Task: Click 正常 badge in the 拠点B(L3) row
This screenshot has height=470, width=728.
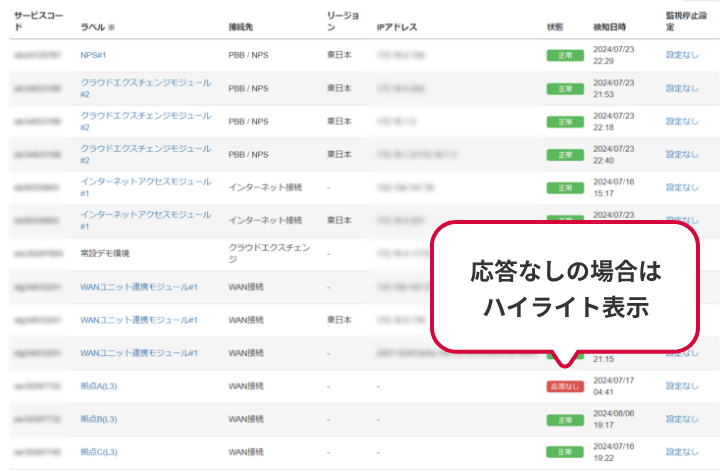Action: 565,419
